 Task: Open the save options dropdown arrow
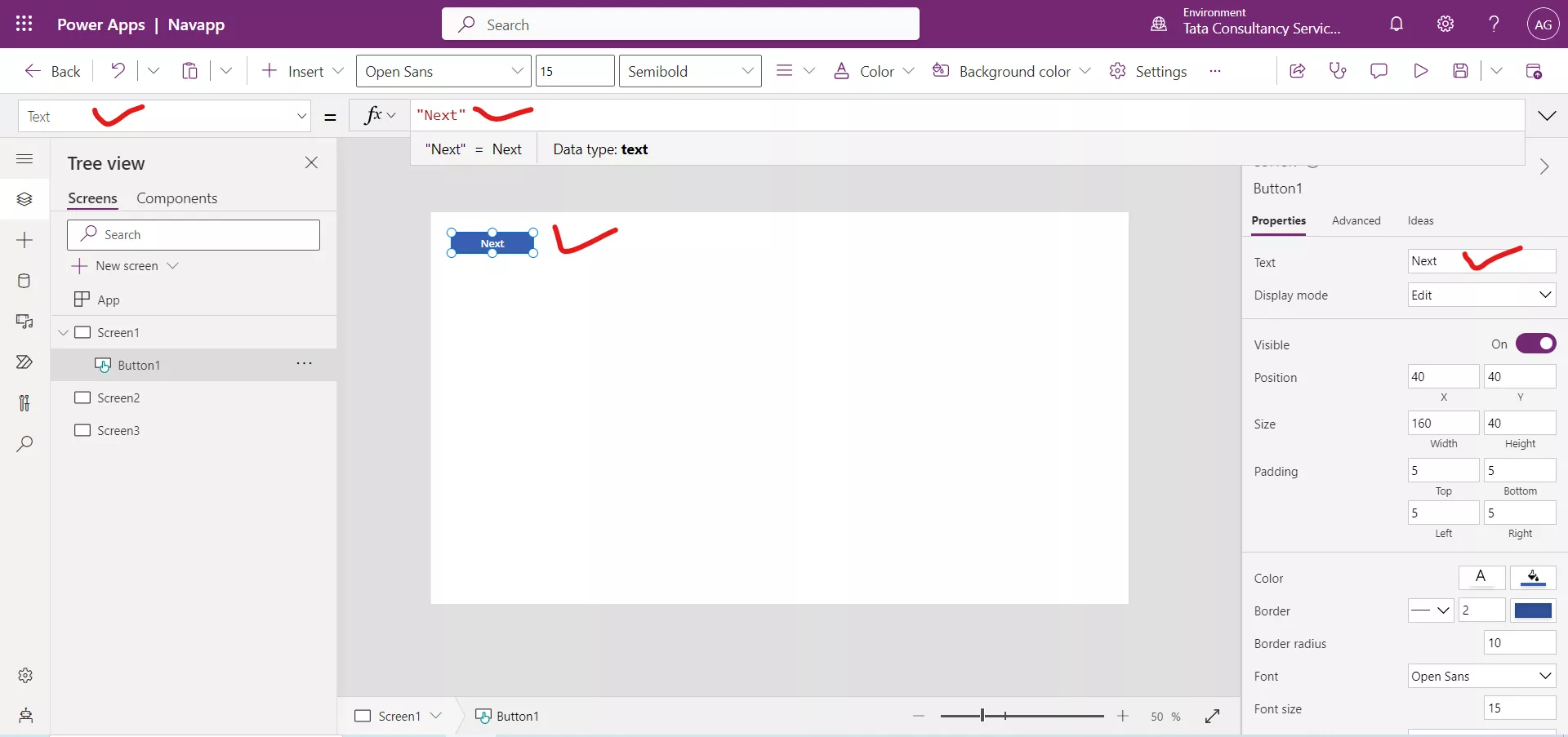(x=1496, y=71)
